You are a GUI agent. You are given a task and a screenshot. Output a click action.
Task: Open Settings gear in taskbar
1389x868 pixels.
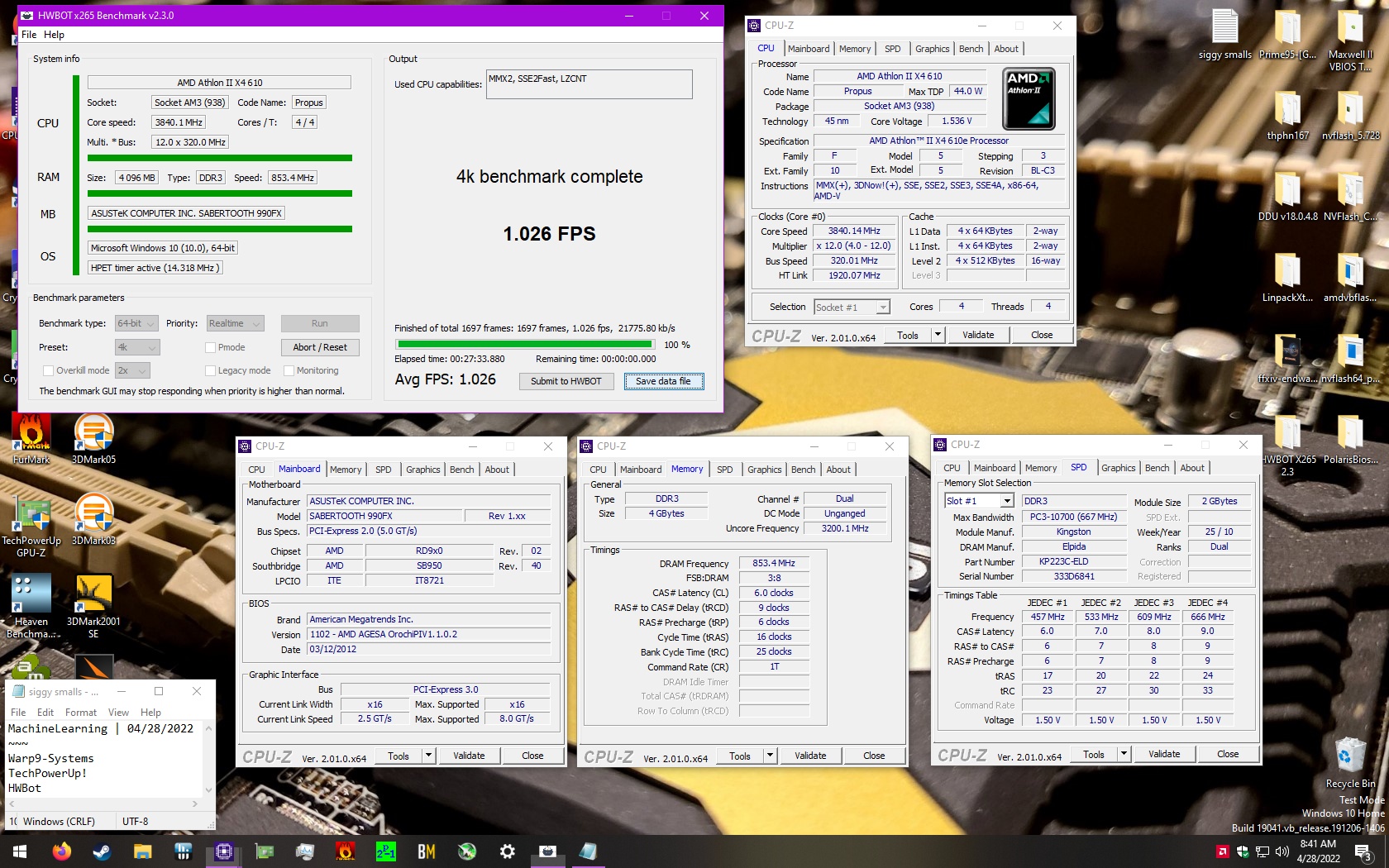(x=508, y=851)
